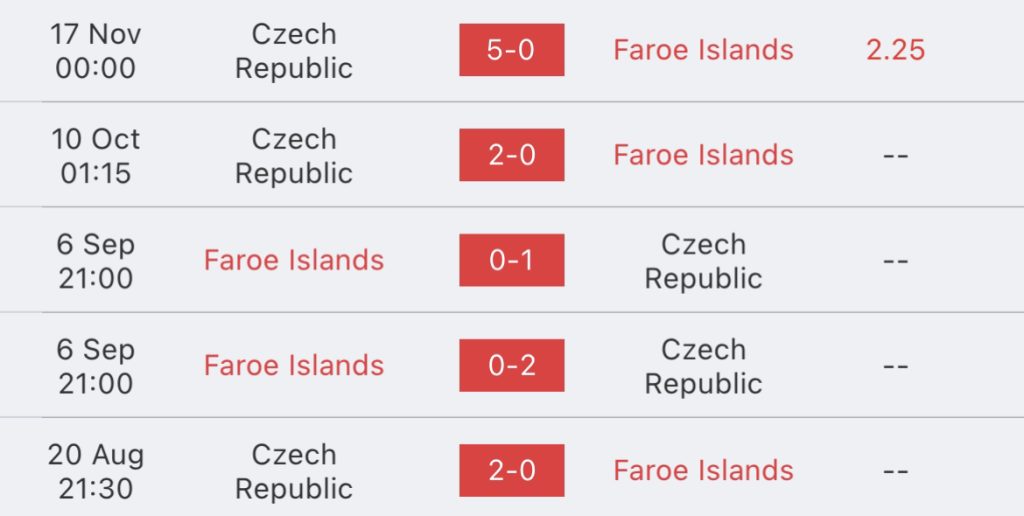Select Czech Republic beside the 0-2 score

pos(703,366)
